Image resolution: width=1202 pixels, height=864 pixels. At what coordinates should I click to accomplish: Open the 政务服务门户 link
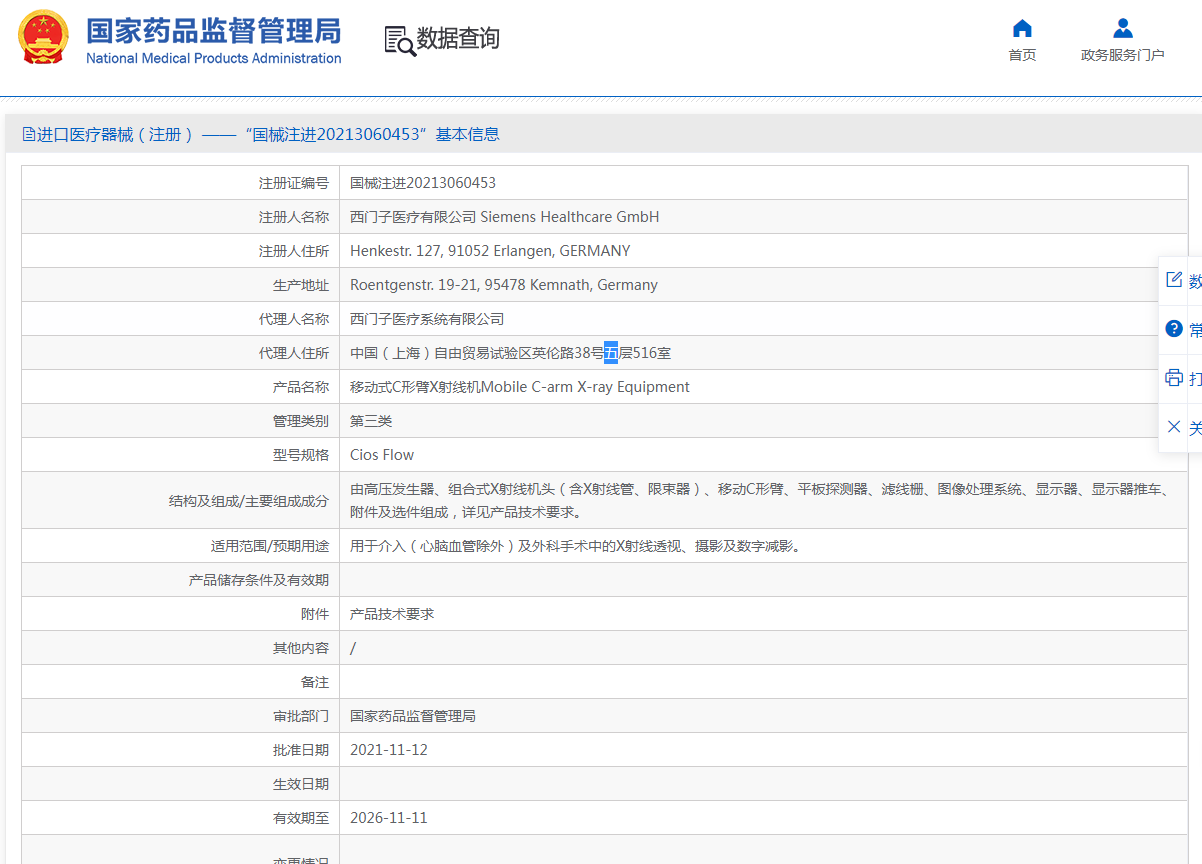coord(1123,55)
